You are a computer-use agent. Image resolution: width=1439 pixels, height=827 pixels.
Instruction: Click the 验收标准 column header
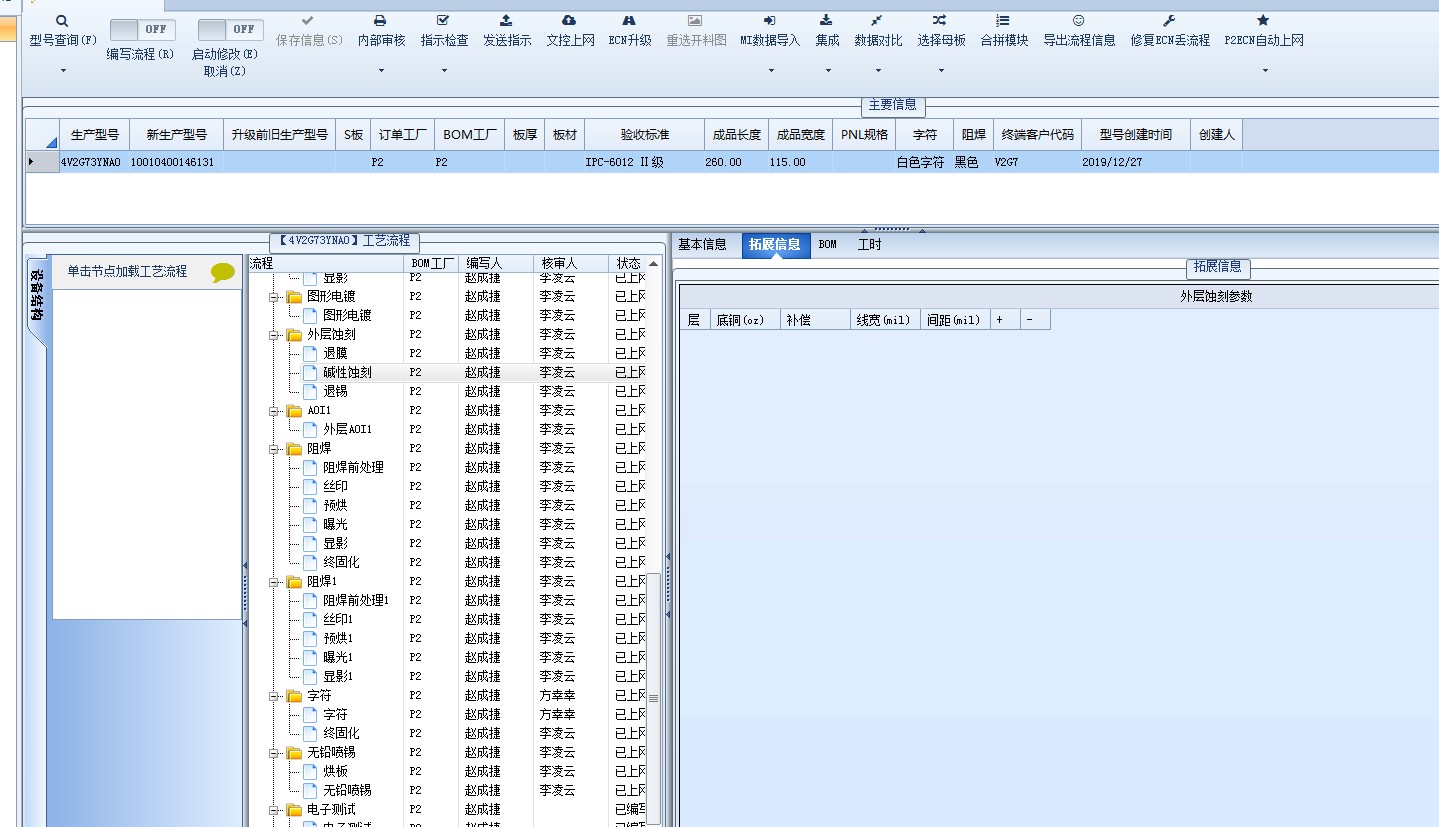tap(644, 135)
